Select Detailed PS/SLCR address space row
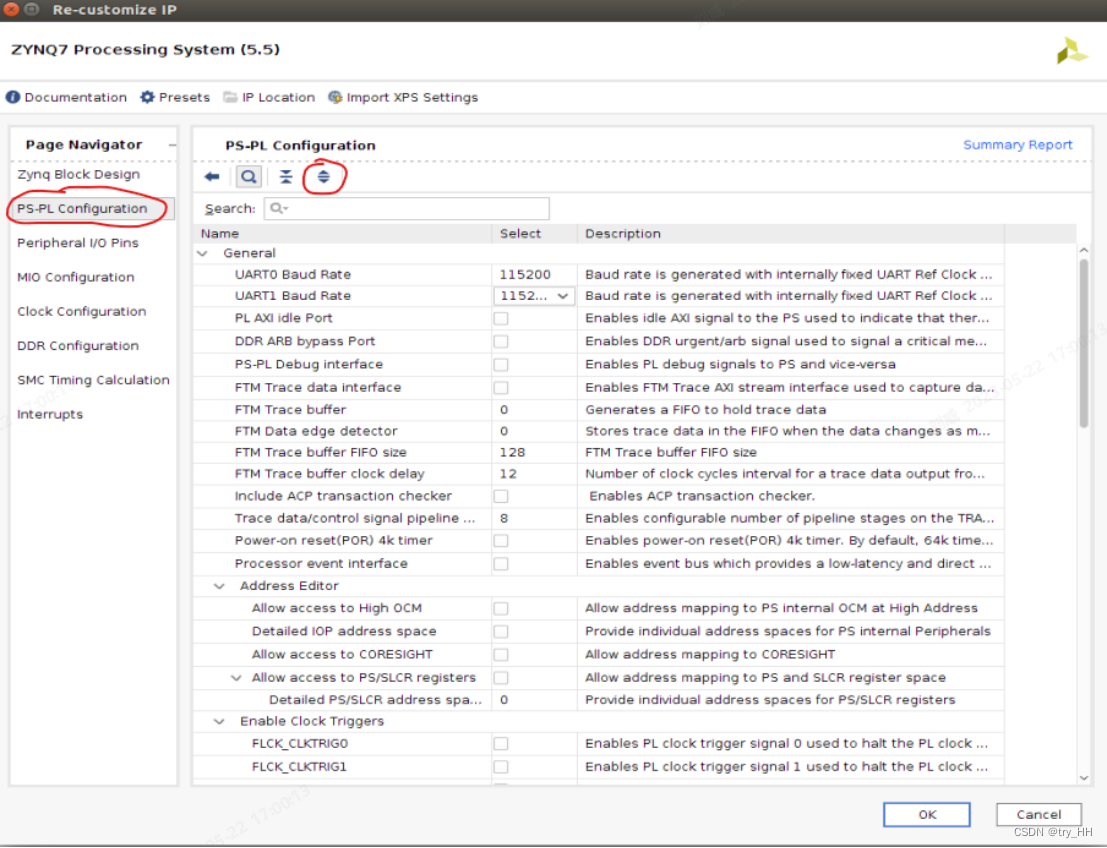Screen dimensions: 1107x848 [x=599, y=700]
